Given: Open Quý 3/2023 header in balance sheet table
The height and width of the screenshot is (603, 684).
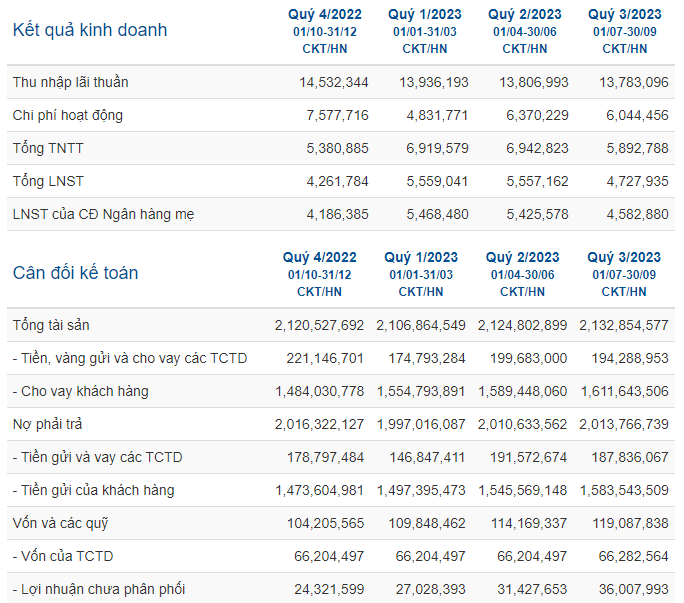Looking at the screenshot, I should (624, 274).
